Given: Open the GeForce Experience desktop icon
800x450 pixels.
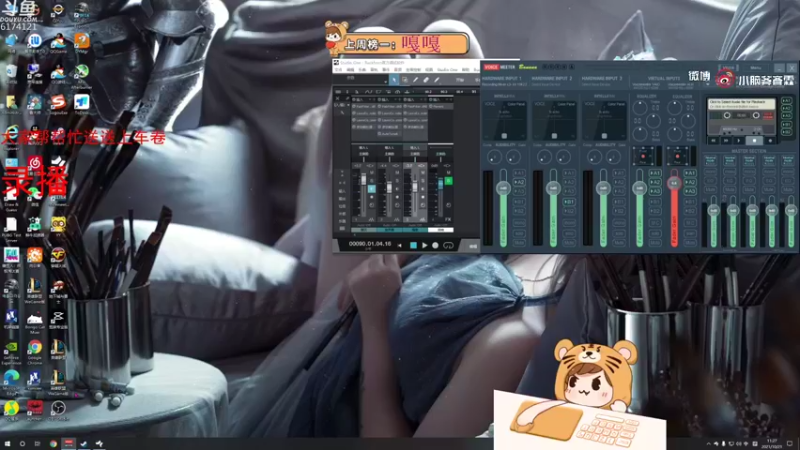Looking at the screenshot, I should tap(11, 347).
